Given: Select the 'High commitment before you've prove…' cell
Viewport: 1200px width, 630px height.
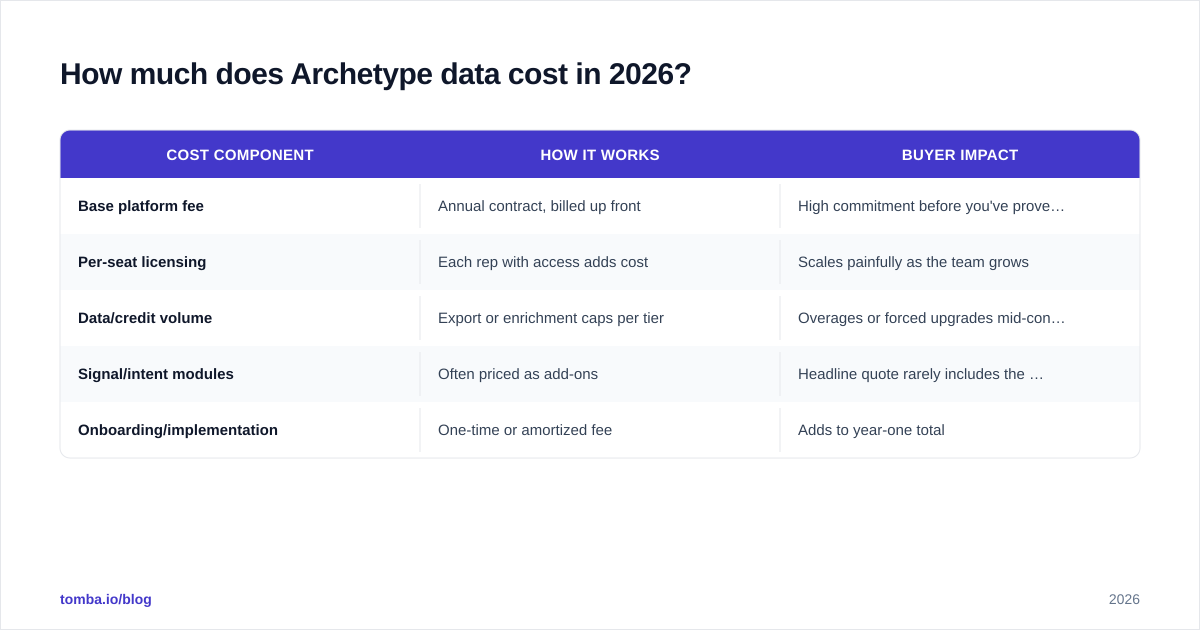Looking at the screenshot, I should click(960, 206).
